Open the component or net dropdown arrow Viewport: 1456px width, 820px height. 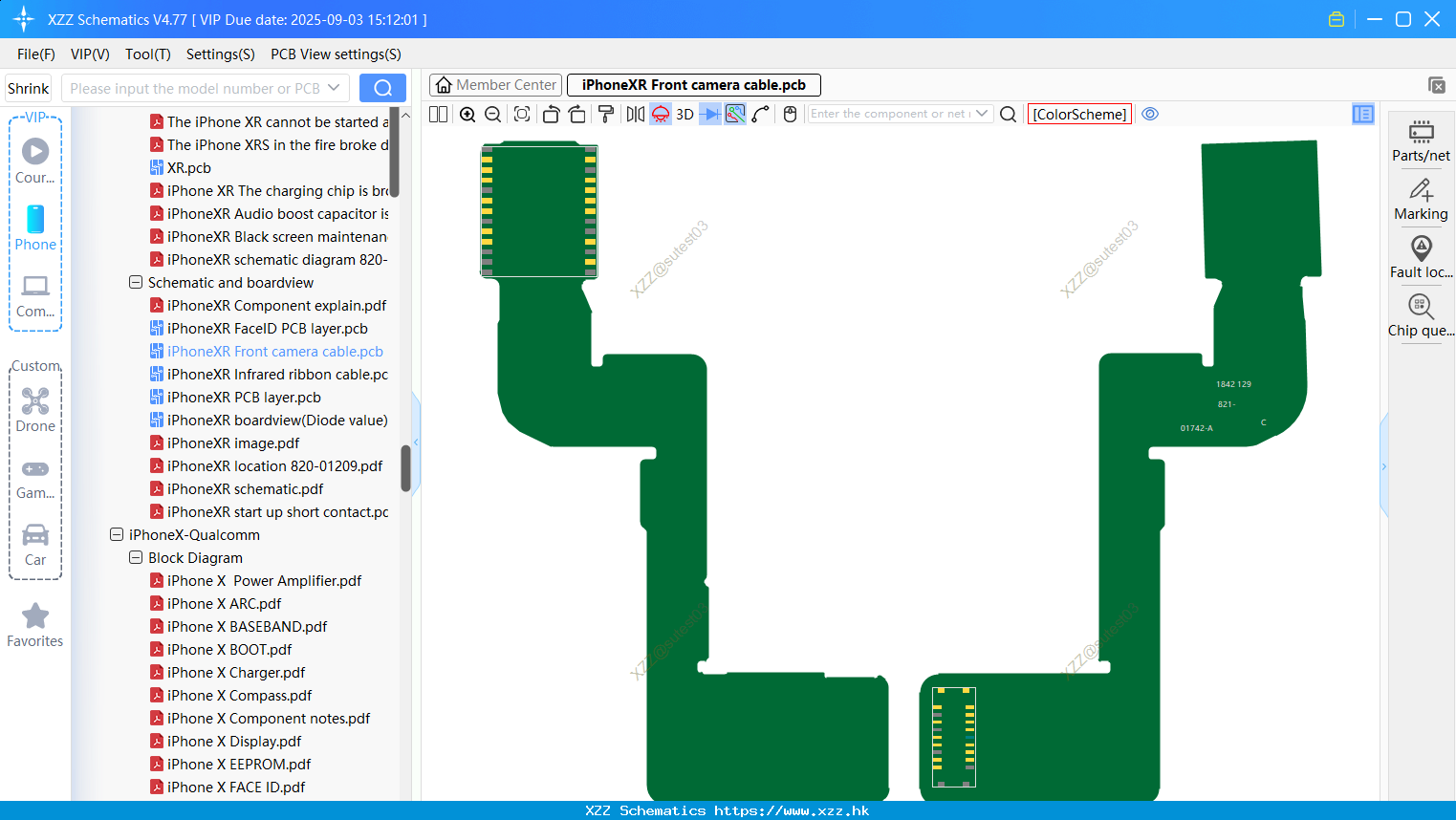tap(982, 114)
